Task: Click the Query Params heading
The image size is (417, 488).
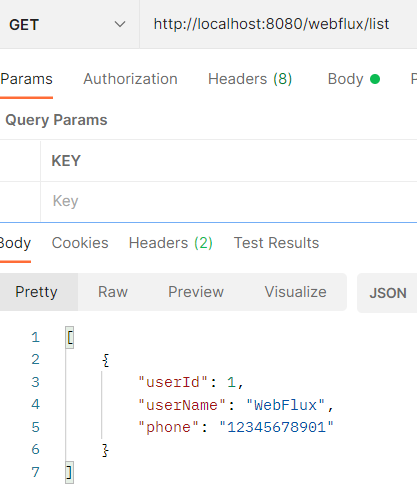Action: 56,120
